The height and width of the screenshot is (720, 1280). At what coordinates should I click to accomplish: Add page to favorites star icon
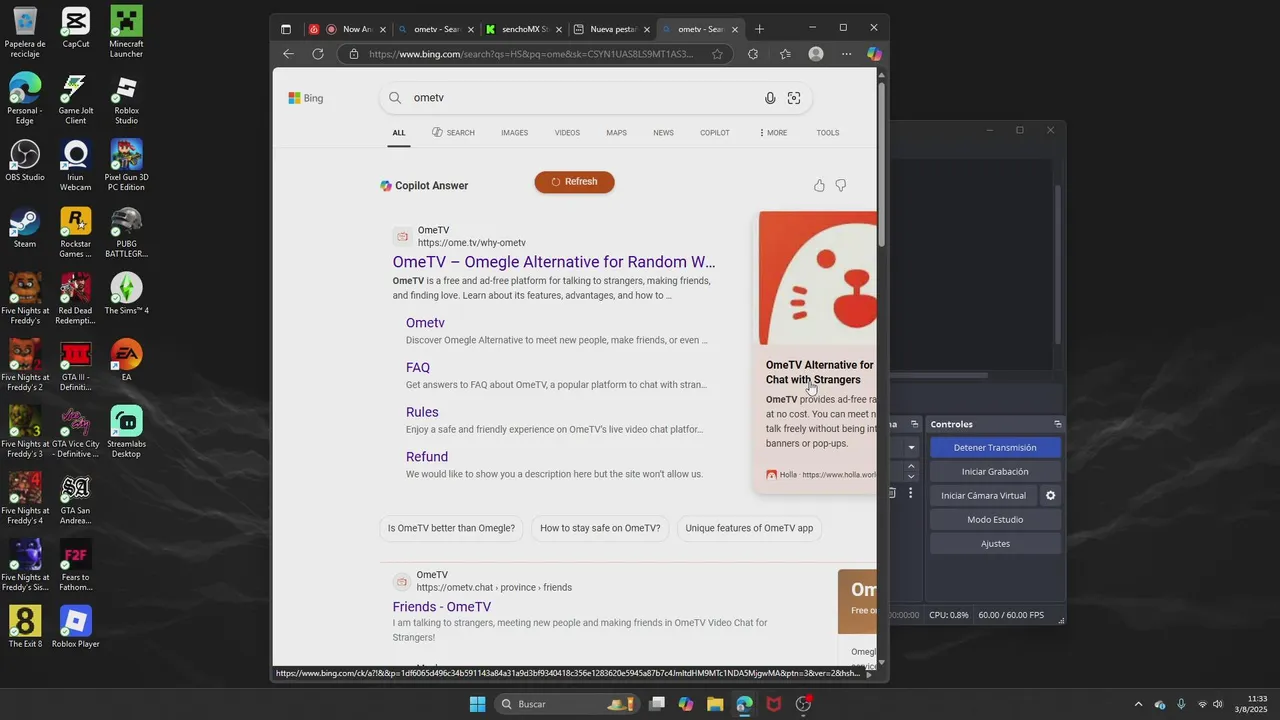point(717,54)
